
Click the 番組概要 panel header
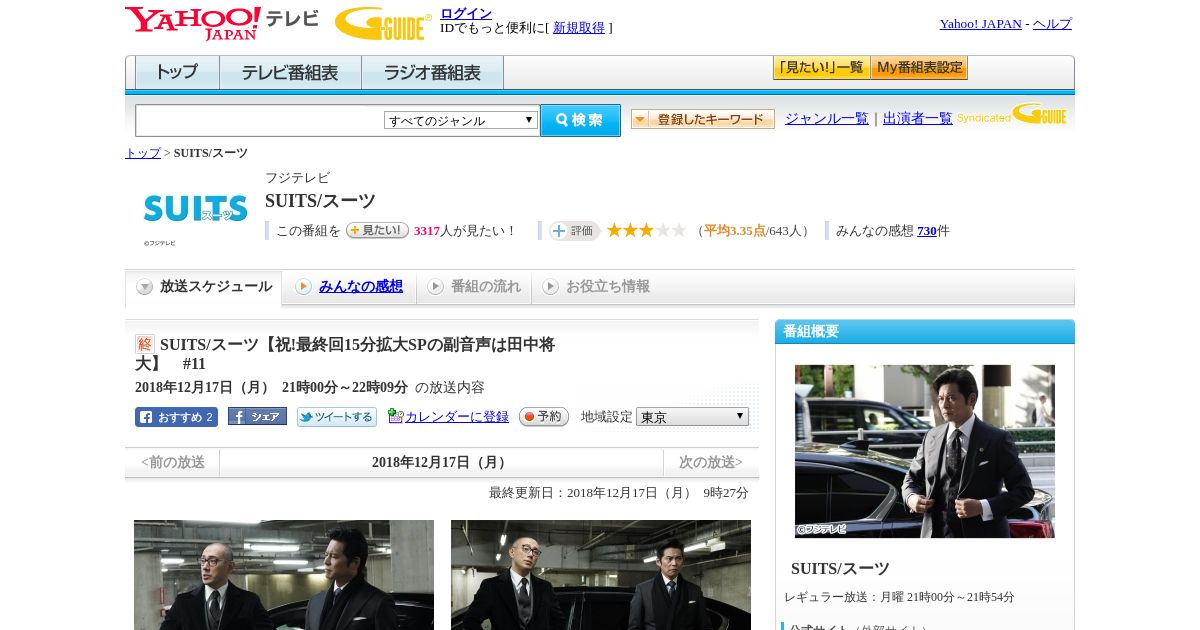click(925, 332)
